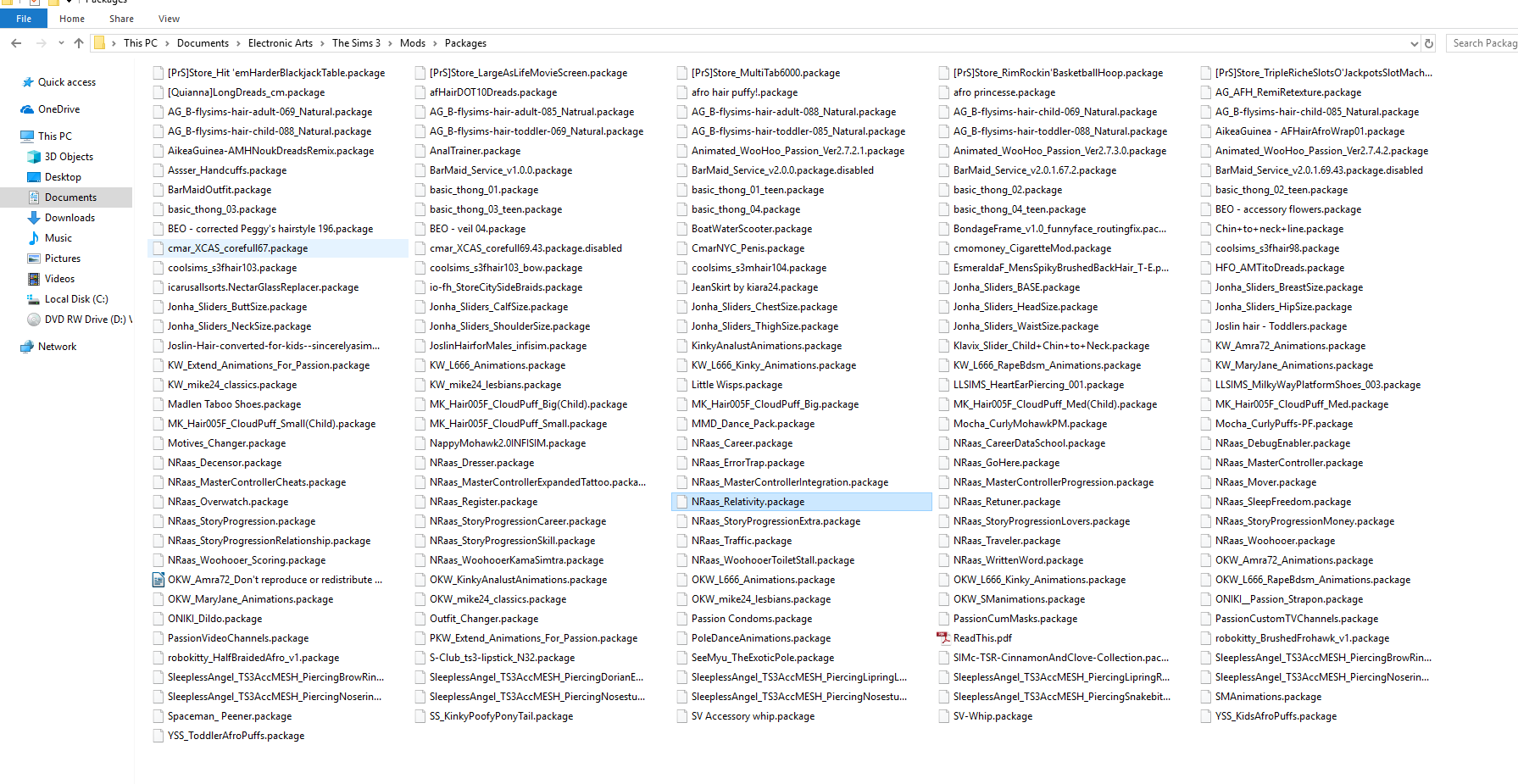This screenshot has height=784, width=1518.
Task: Select OKW_Amra72_Don't reproduce document icon
Action: click(x=158, y=580)
